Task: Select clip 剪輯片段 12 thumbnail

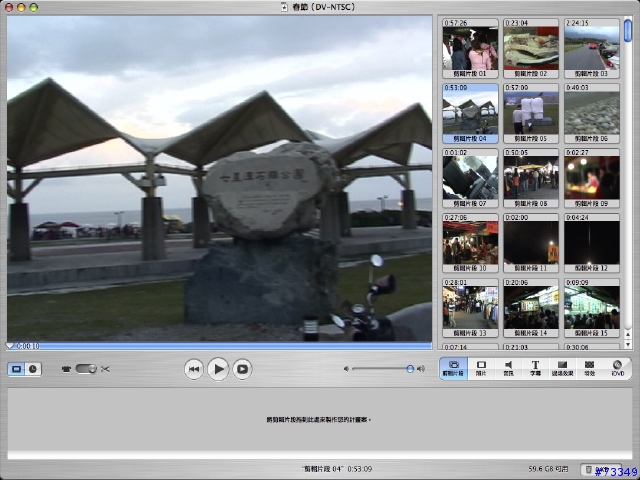Action: (592, 243)
